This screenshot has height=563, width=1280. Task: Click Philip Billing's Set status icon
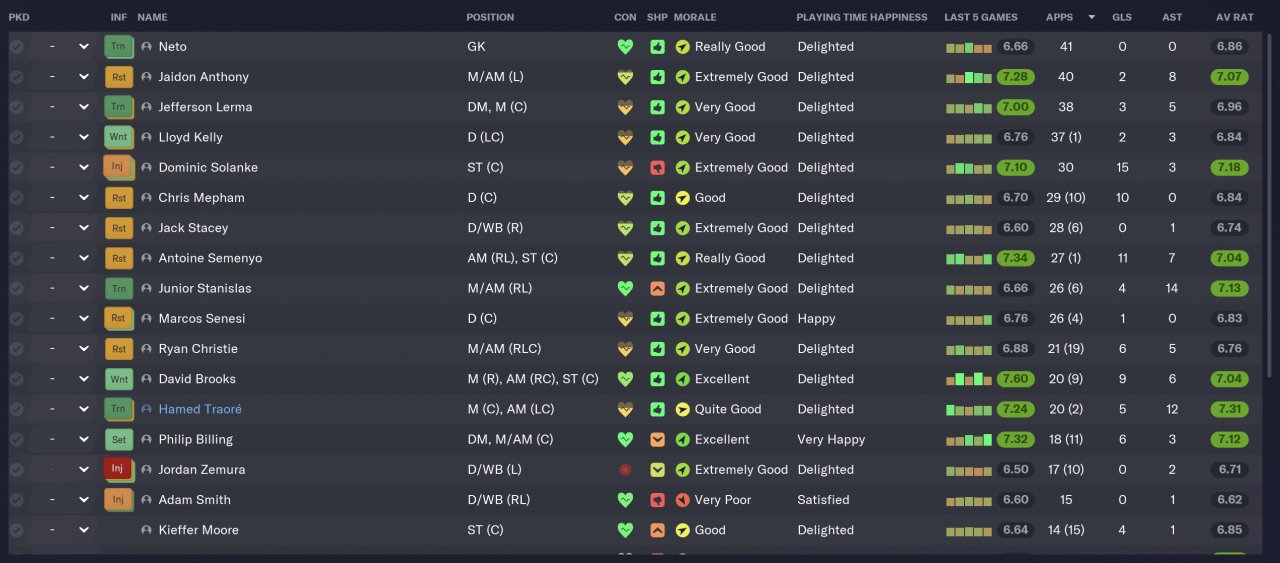(x=118, y=439)
